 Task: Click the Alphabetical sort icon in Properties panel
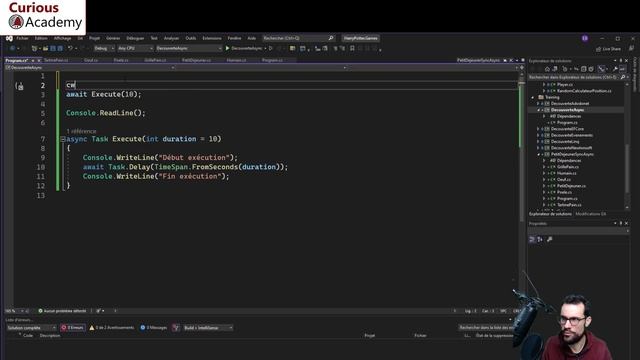click(x=540, y=239)
